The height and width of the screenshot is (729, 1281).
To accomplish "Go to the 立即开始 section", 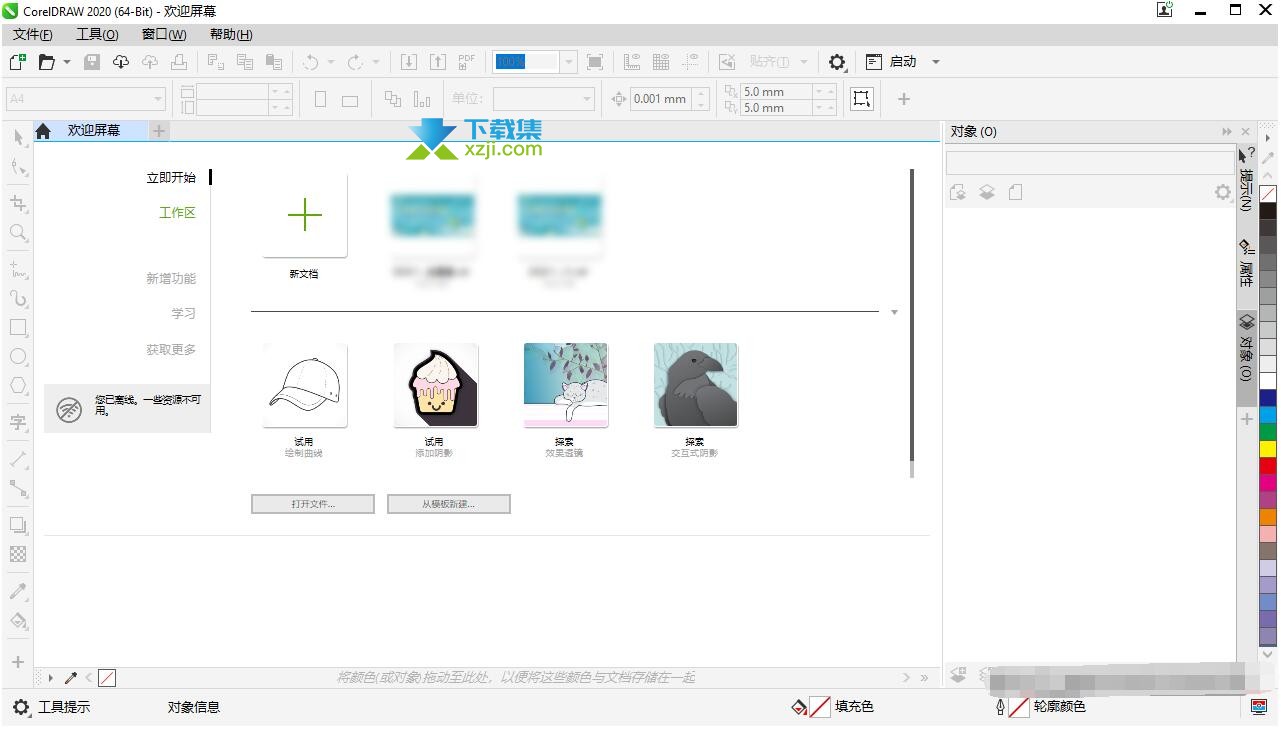I will click(171, 177).
